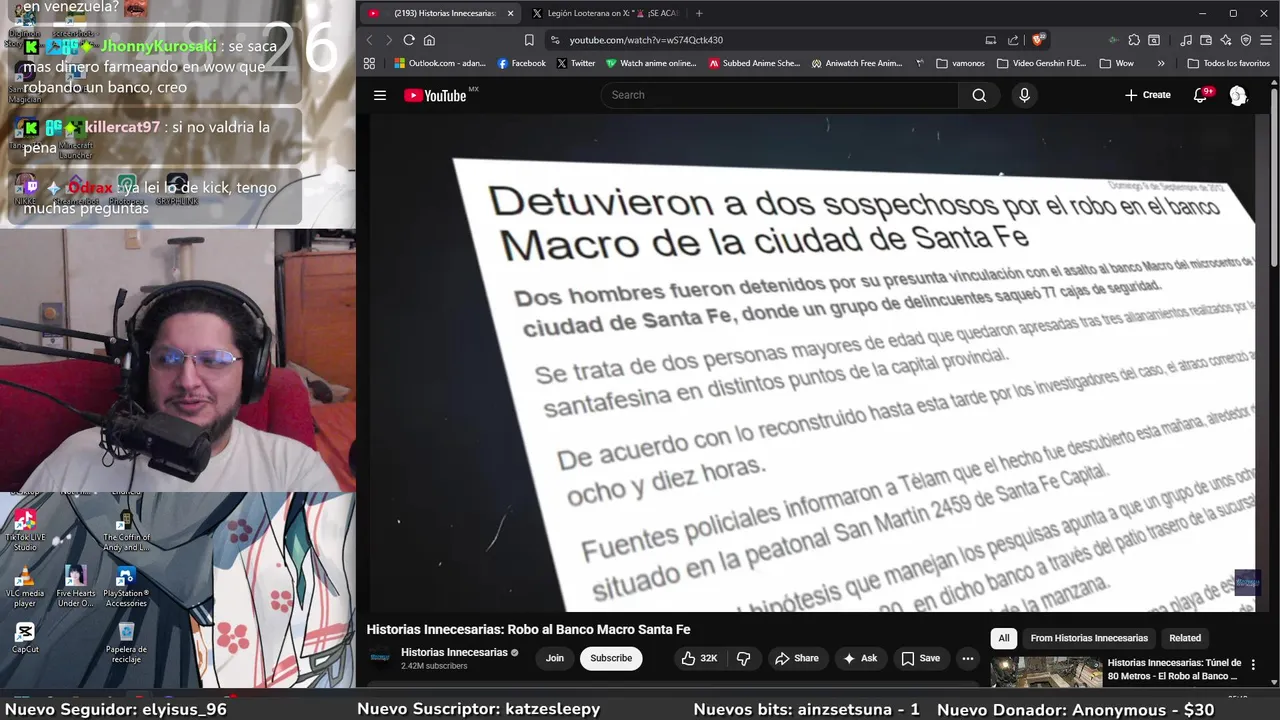This screenshot has width=1280, height=720.
Task: Open the Twitter bookmark
Action: [575, 63]
